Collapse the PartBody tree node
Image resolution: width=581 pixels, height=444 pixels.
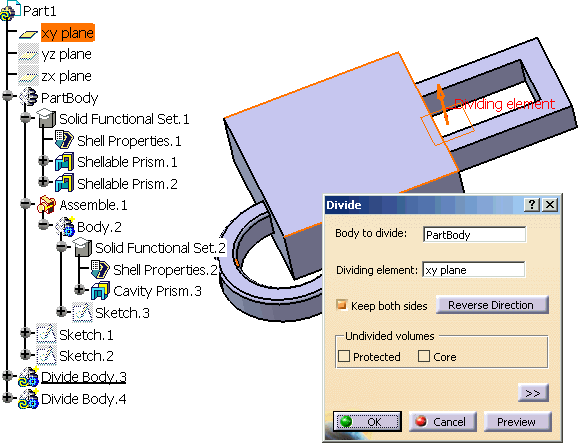[x=8, y=96]
